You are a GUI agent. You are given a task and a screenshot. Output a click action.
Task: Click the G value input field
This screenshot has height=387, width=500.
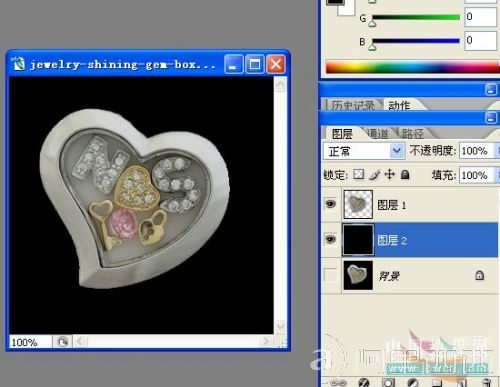point(480,17)
